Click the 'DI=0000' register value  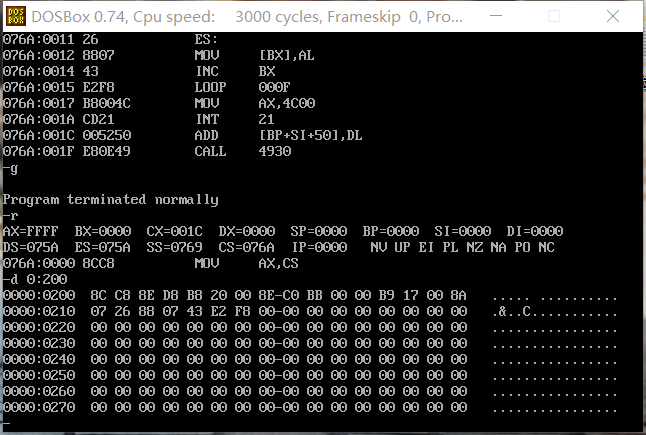pos(535,231)
